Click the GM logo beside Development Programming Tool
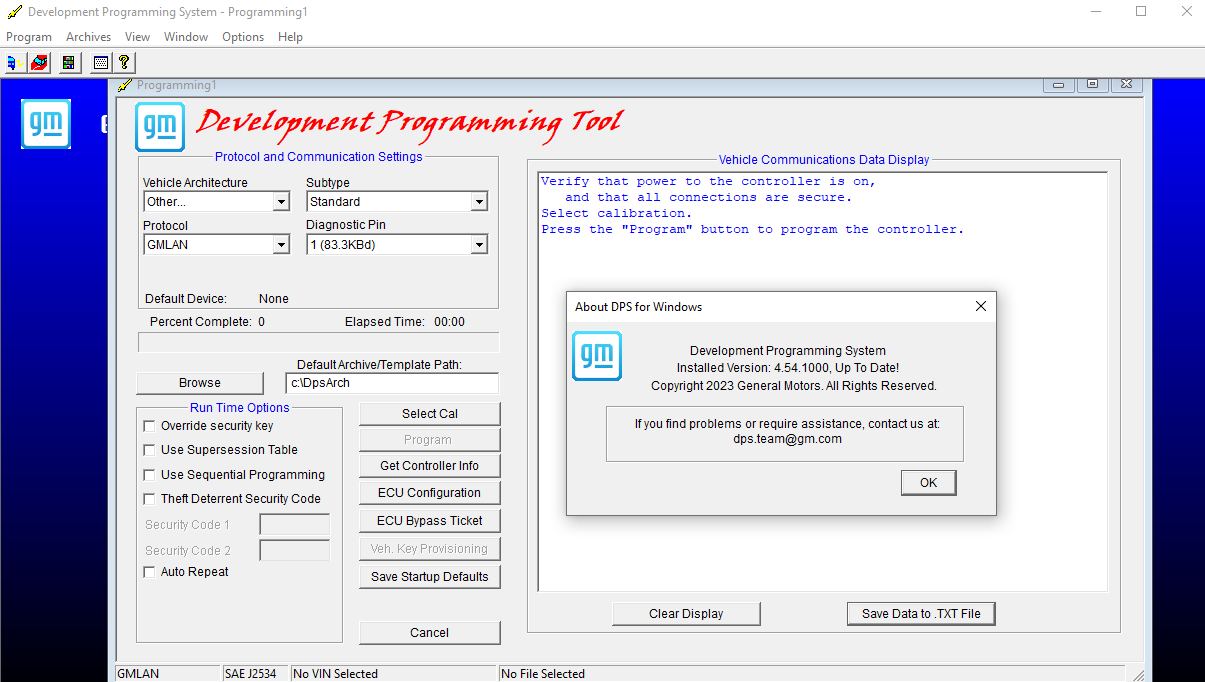 [x=160, y=127]
